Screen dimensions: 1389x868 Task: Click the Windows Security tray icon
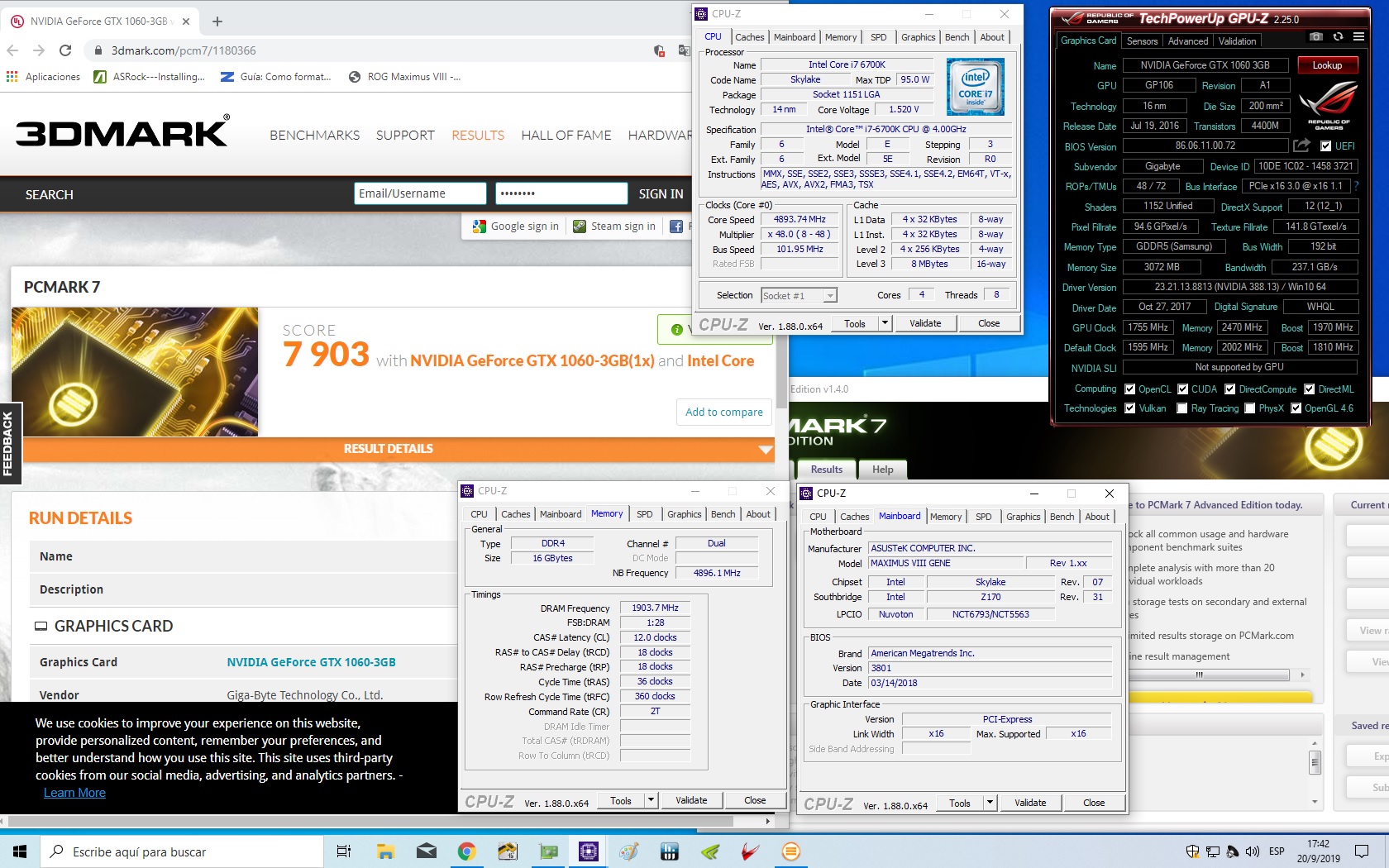[x=1192, y=851]
